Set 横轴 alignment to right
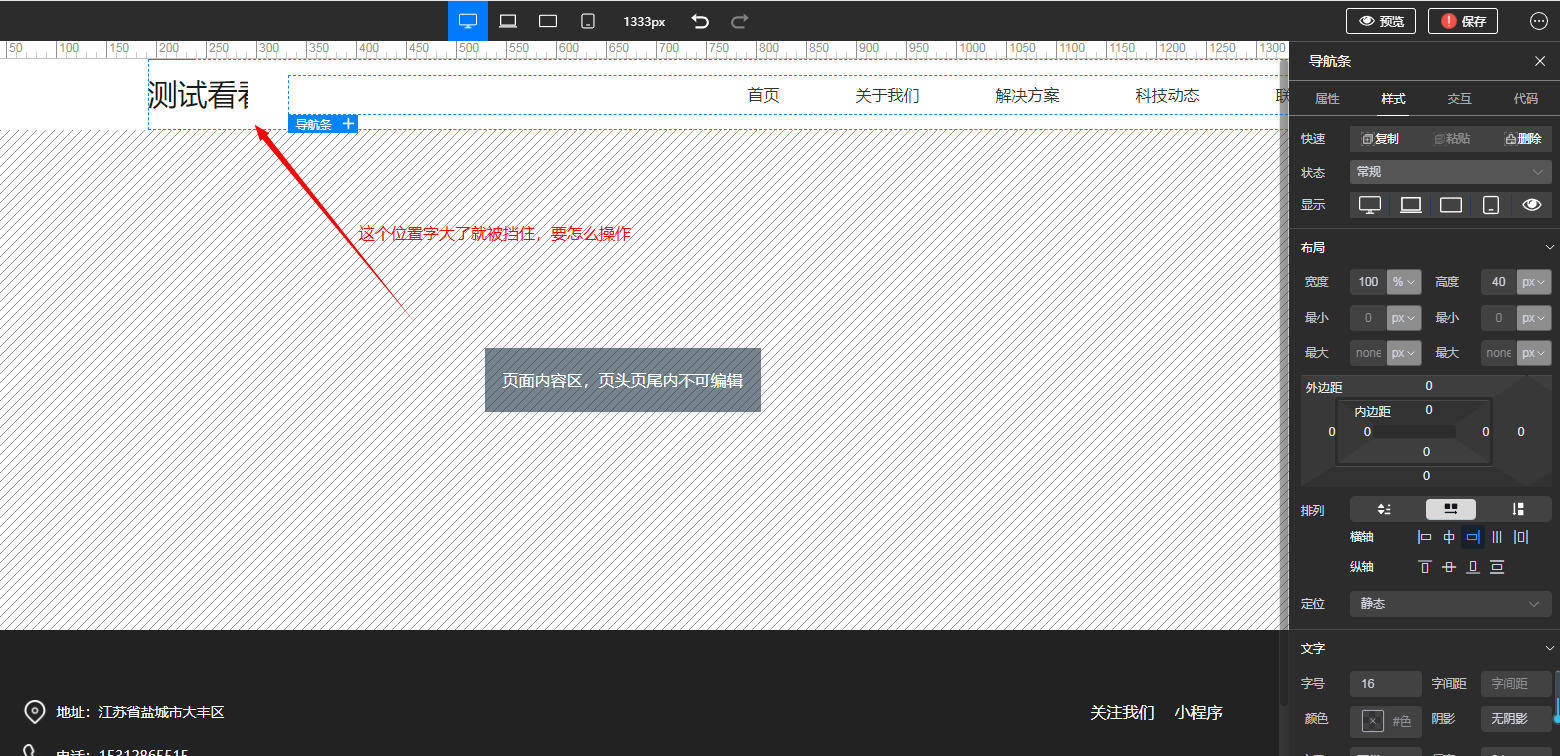Viewport: 1560px width, 756px height. click(x=1473, y=537)
